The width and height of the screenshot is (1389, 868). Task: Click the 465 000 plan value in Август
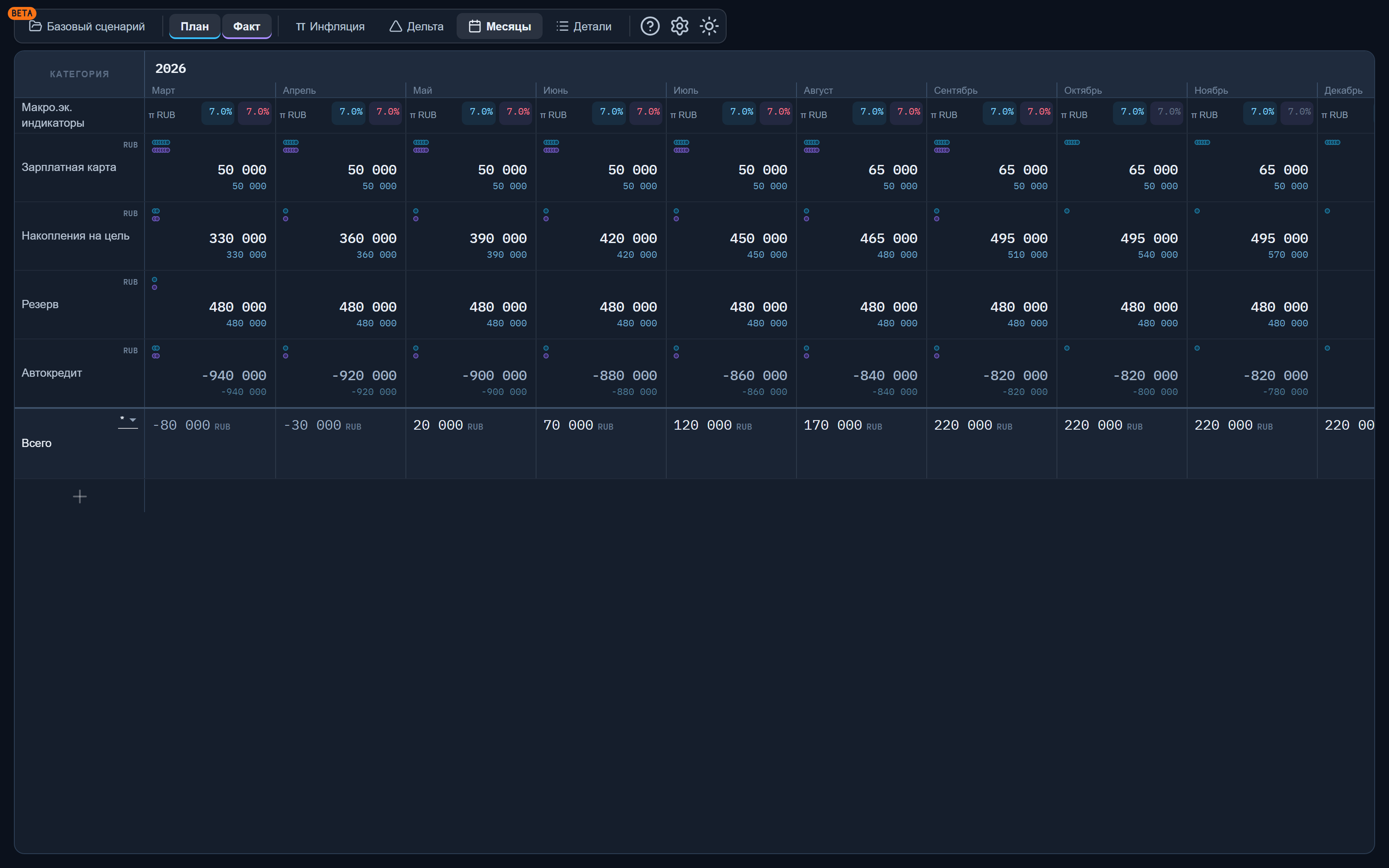click(x=889, y=239)
